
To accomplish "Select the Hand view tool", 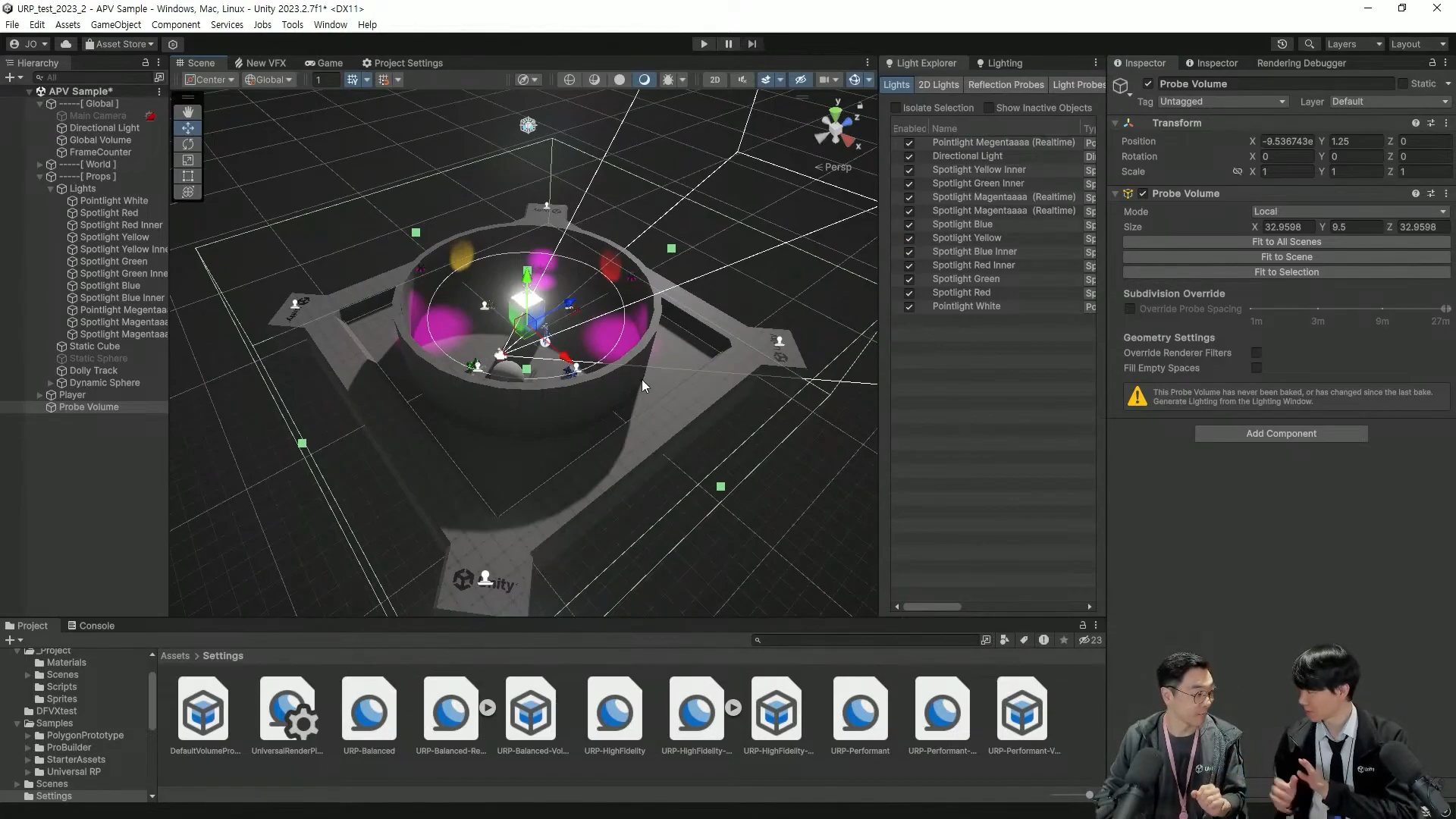I will click(188, 112).
